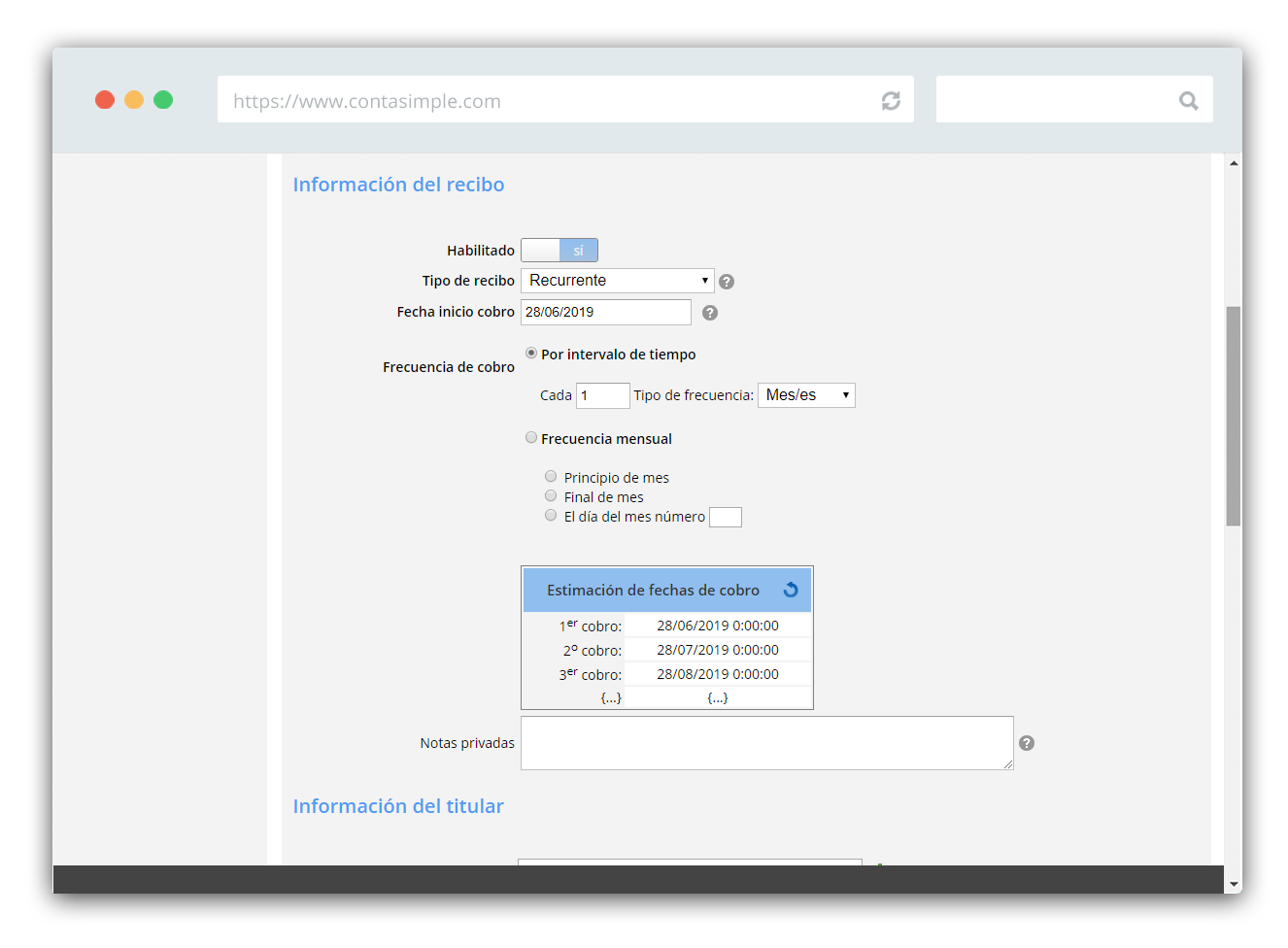Select the Frecuencia mensual radio button
This screenshot has height=948, width=1288.
(531, 438)
